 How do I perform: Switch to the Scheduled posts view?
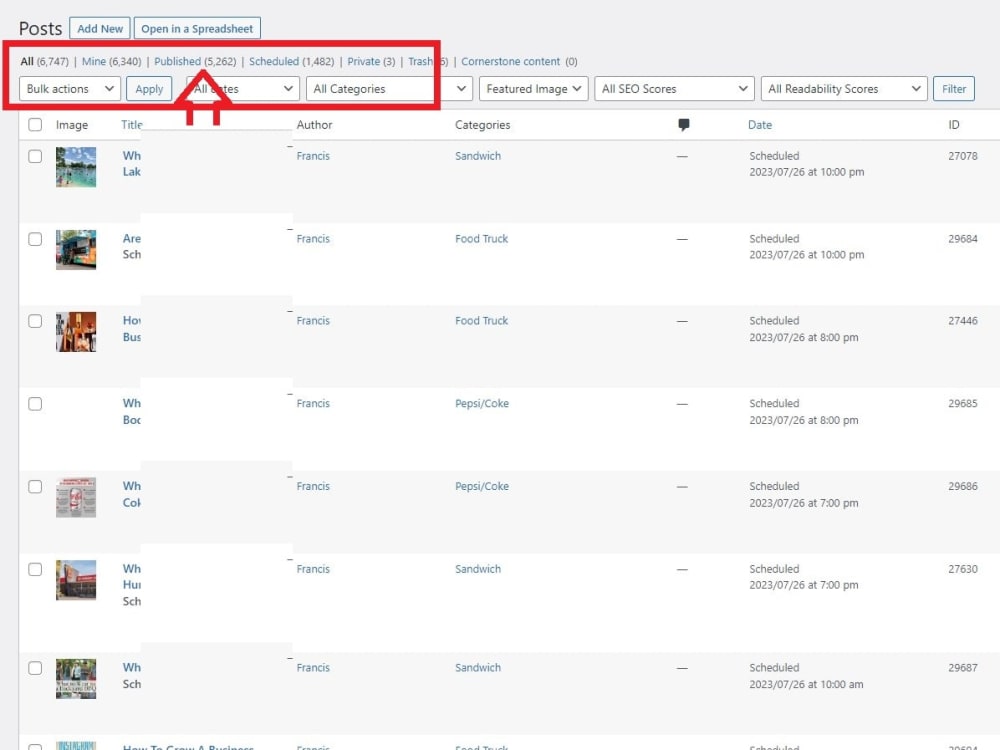274,61
